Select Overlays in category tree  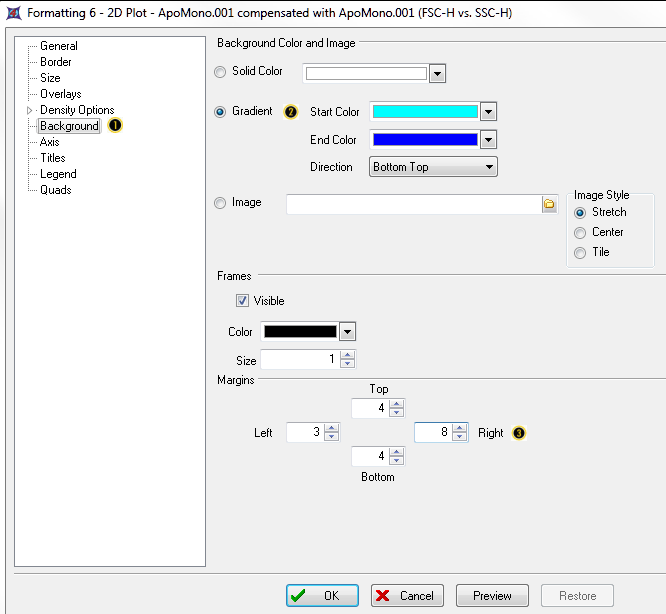pyautogui.click(x=61, y=94)
